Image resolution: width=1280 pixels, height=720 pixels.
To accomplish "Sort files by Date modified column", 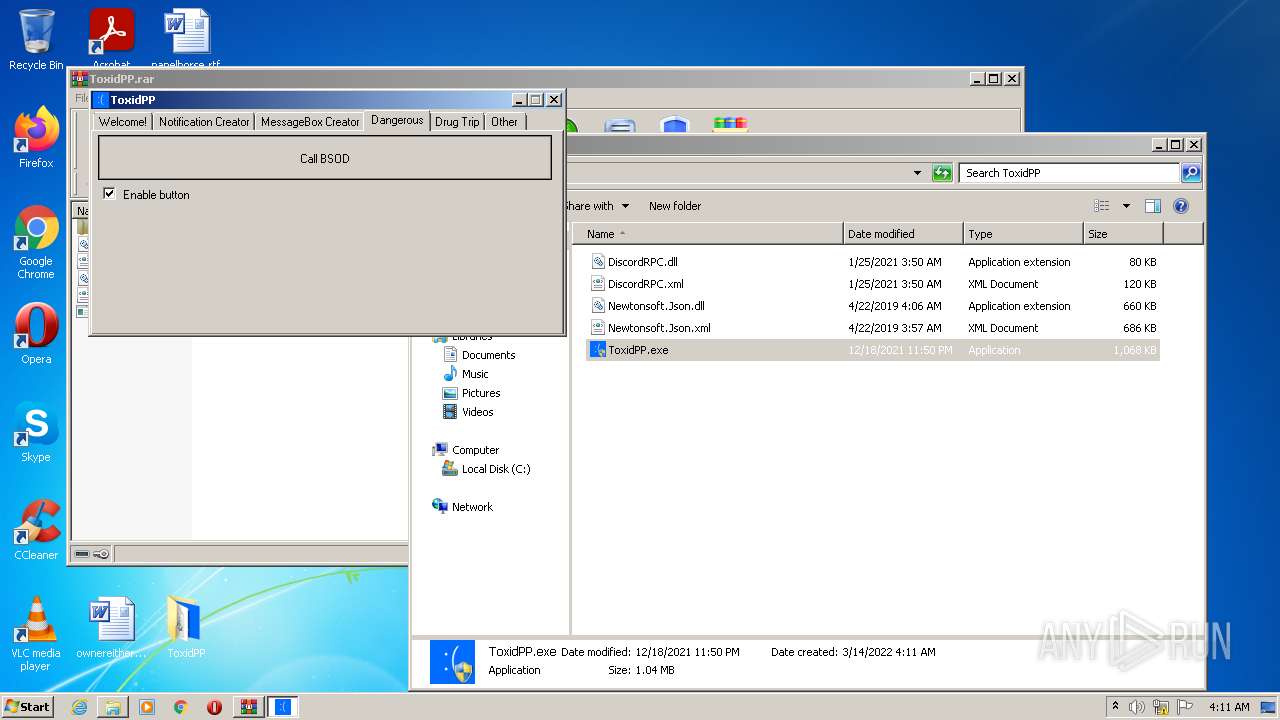I will point(903,234).
